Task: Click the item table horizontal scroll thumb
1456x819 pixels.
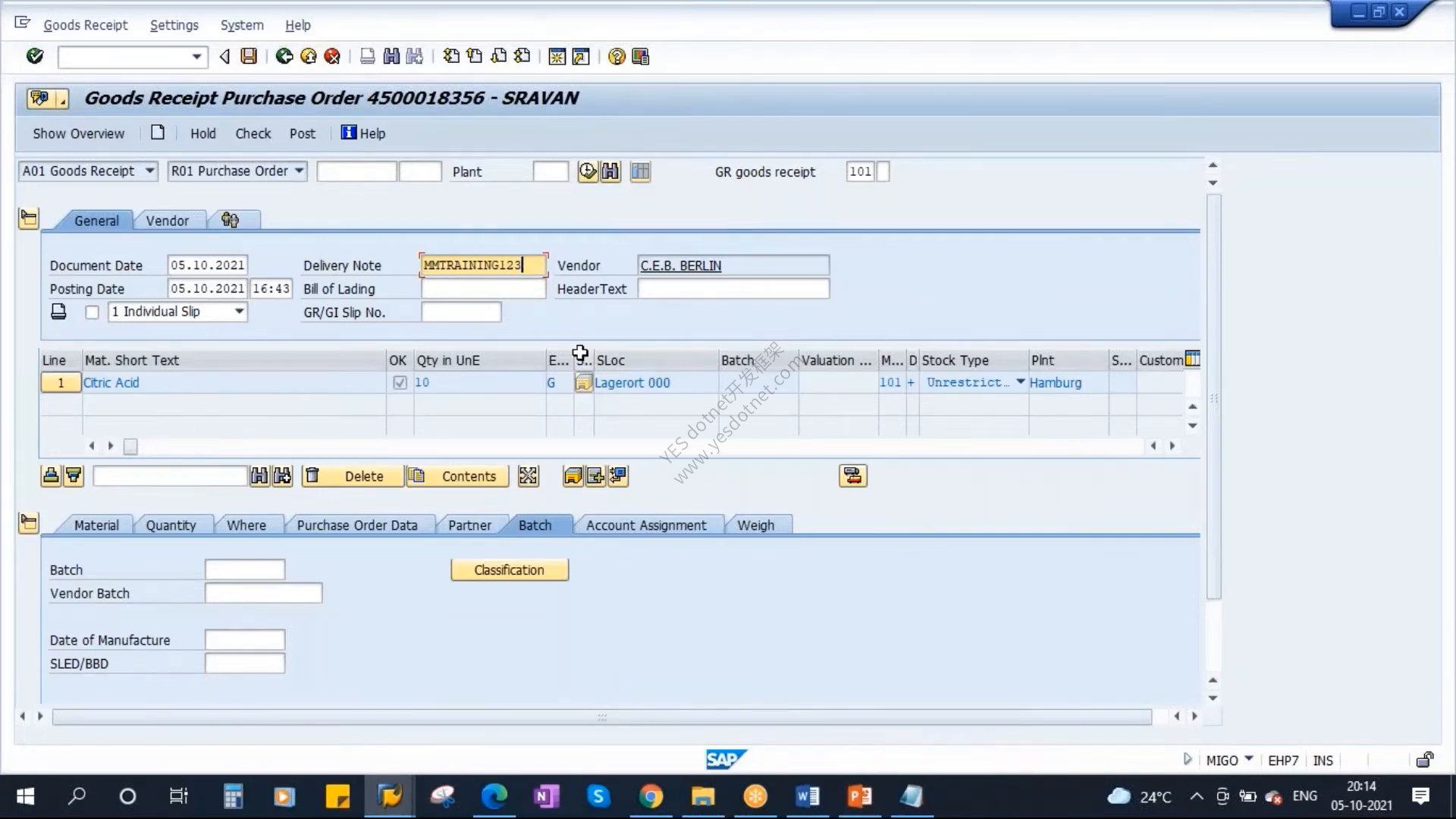Action: 130,447
